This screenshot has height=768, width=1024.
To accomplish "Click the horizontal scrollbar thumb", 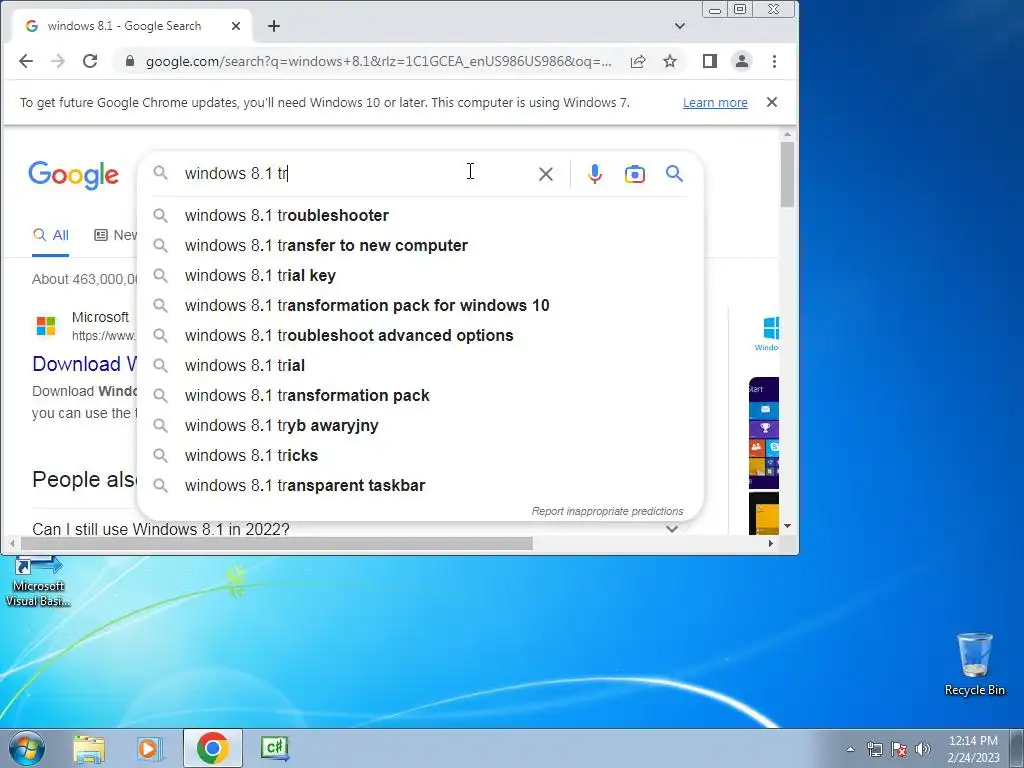I will [277, 543].
